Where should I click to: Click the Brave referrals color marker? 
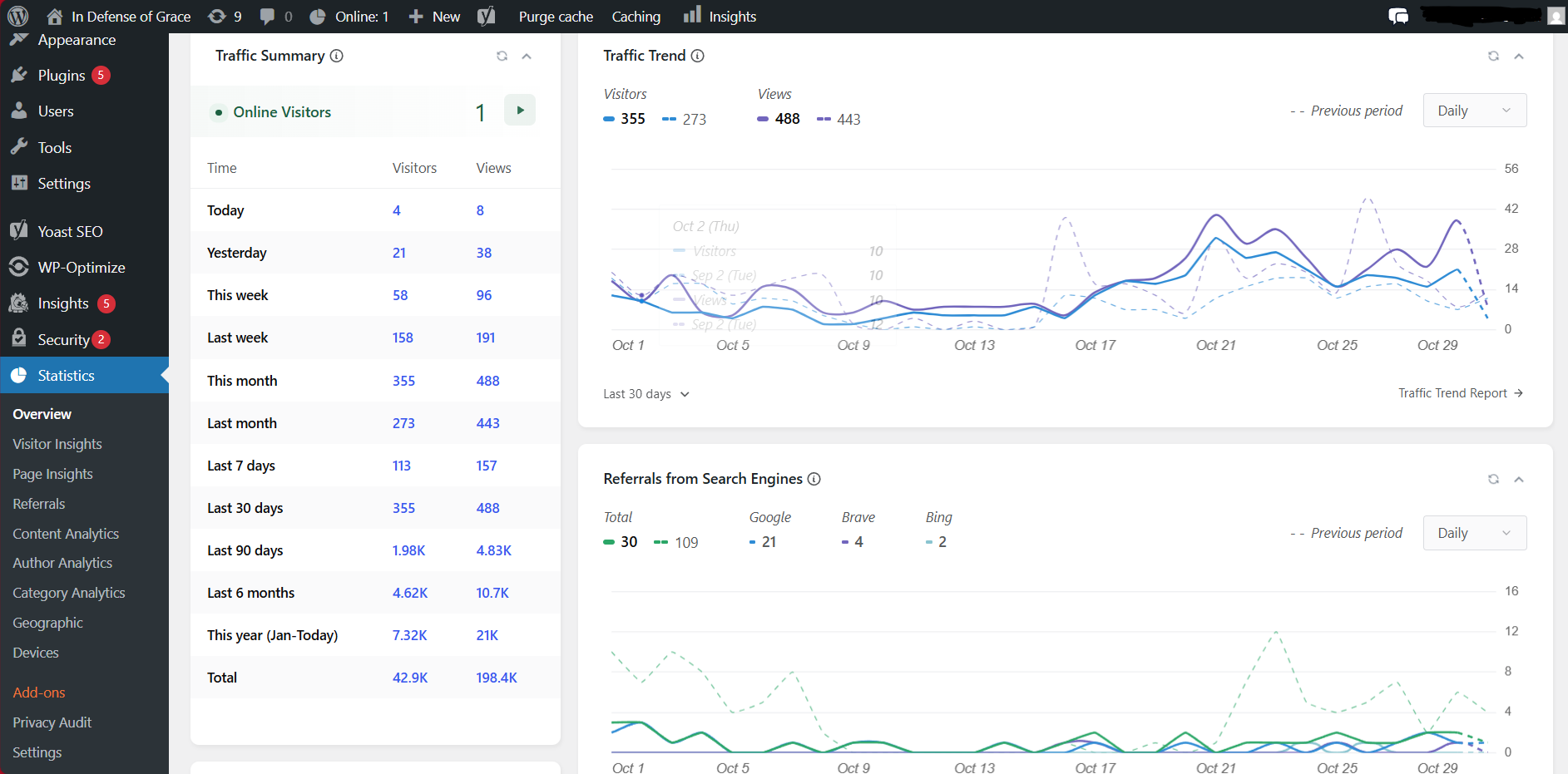coord(845,542)
